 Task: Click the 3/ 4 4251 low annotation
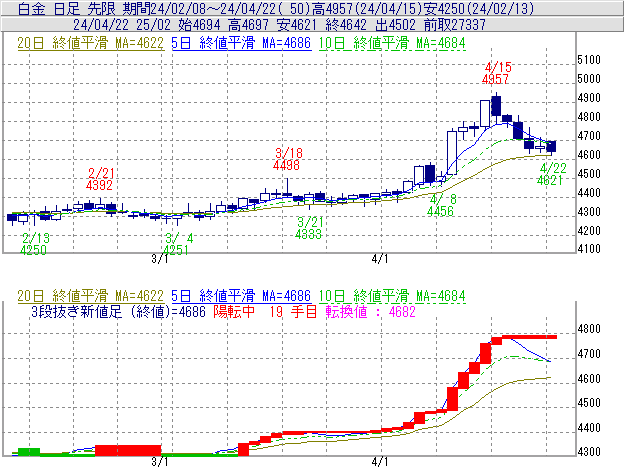[177, 244]
